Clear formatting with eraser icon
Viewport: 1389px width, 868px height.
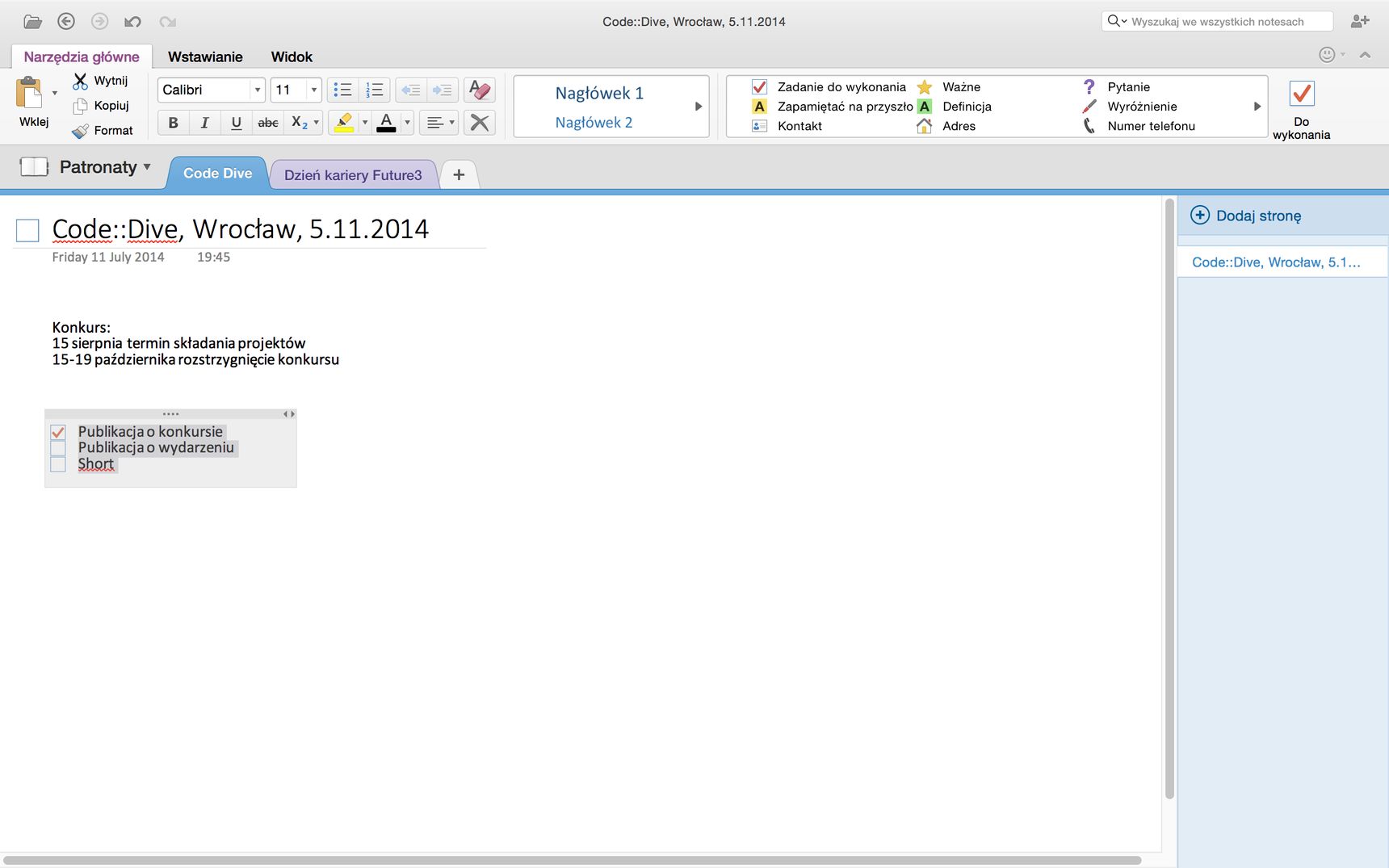pyautogui.click(x=480, y=90)
